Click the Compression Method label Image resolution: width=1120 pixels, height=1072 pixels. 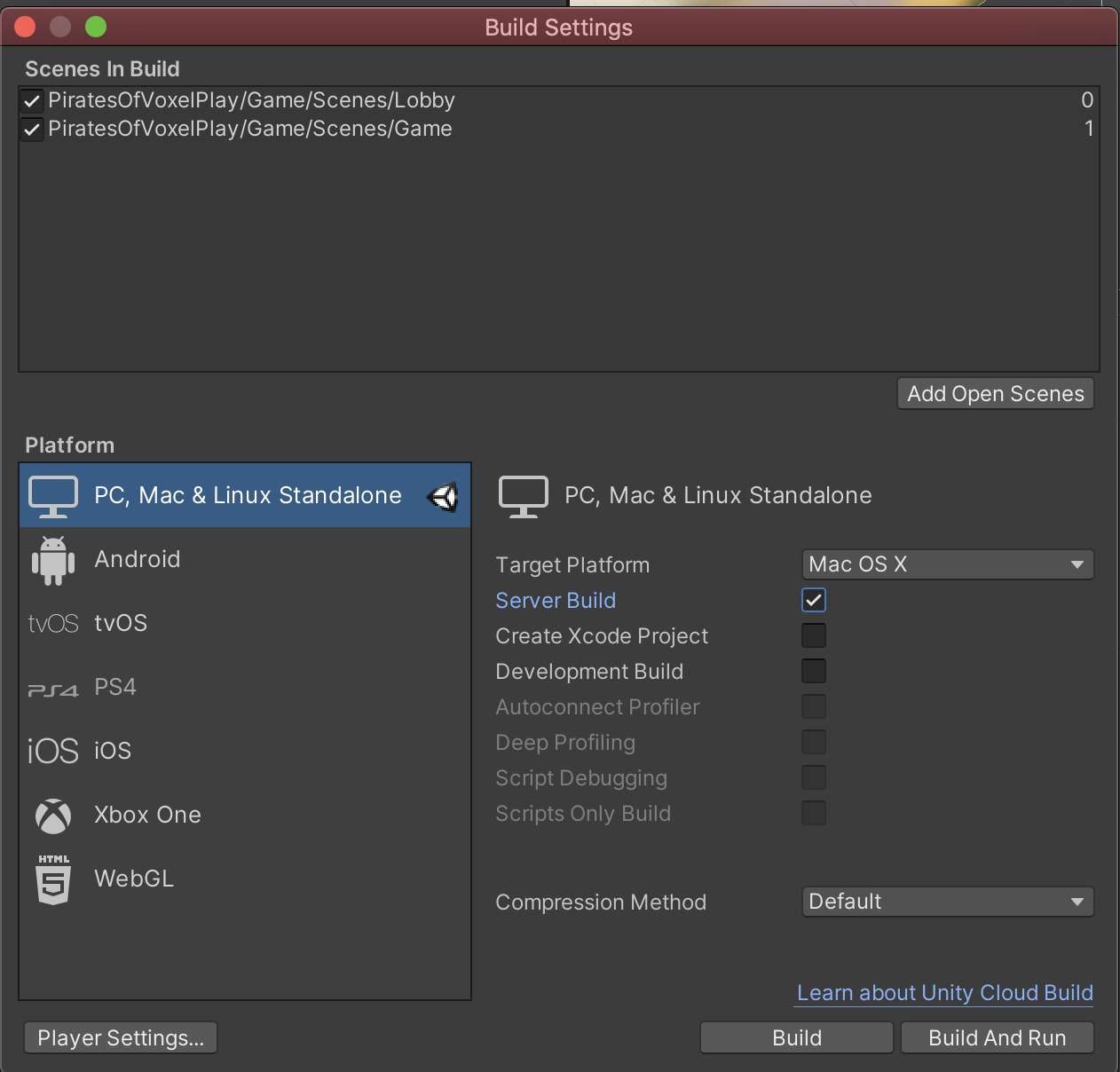tap(601, 903)
